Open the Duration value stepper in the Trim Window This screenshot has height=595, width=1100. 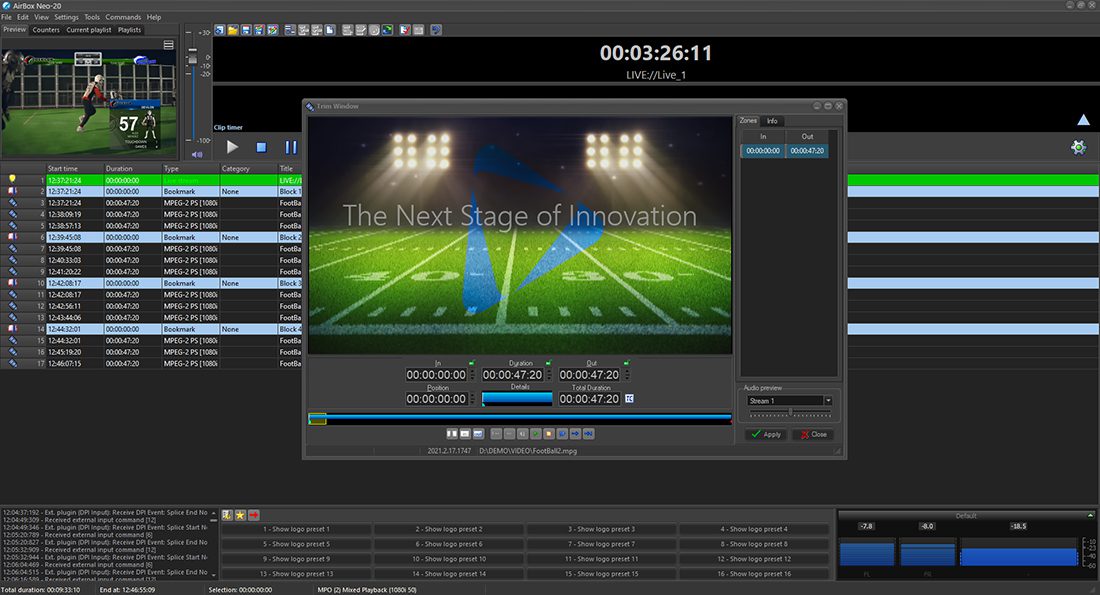point(549,375)
